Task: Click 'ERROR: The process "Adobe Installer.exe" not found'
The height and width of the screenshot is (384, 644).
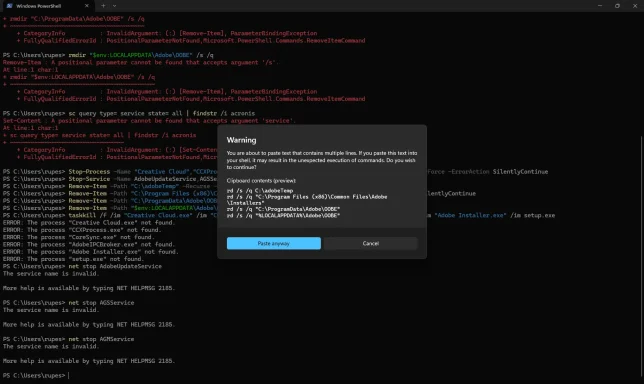Action: pyautogui.click(x=90, y=252)
